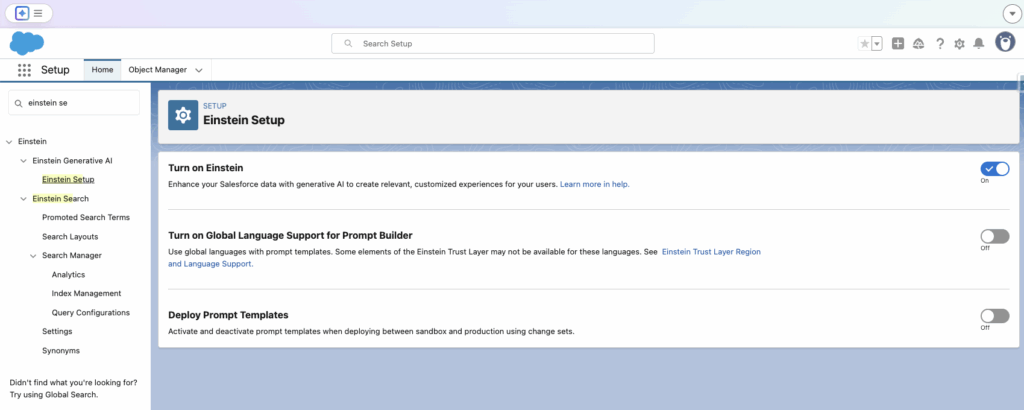Open the Help question mark icon

[940, 44]
